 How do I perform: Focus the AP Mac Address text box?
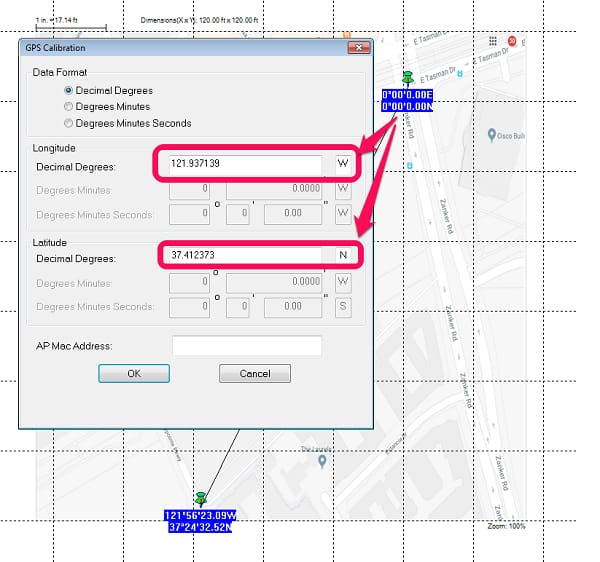pyautogui.click(x=247, y=346)
